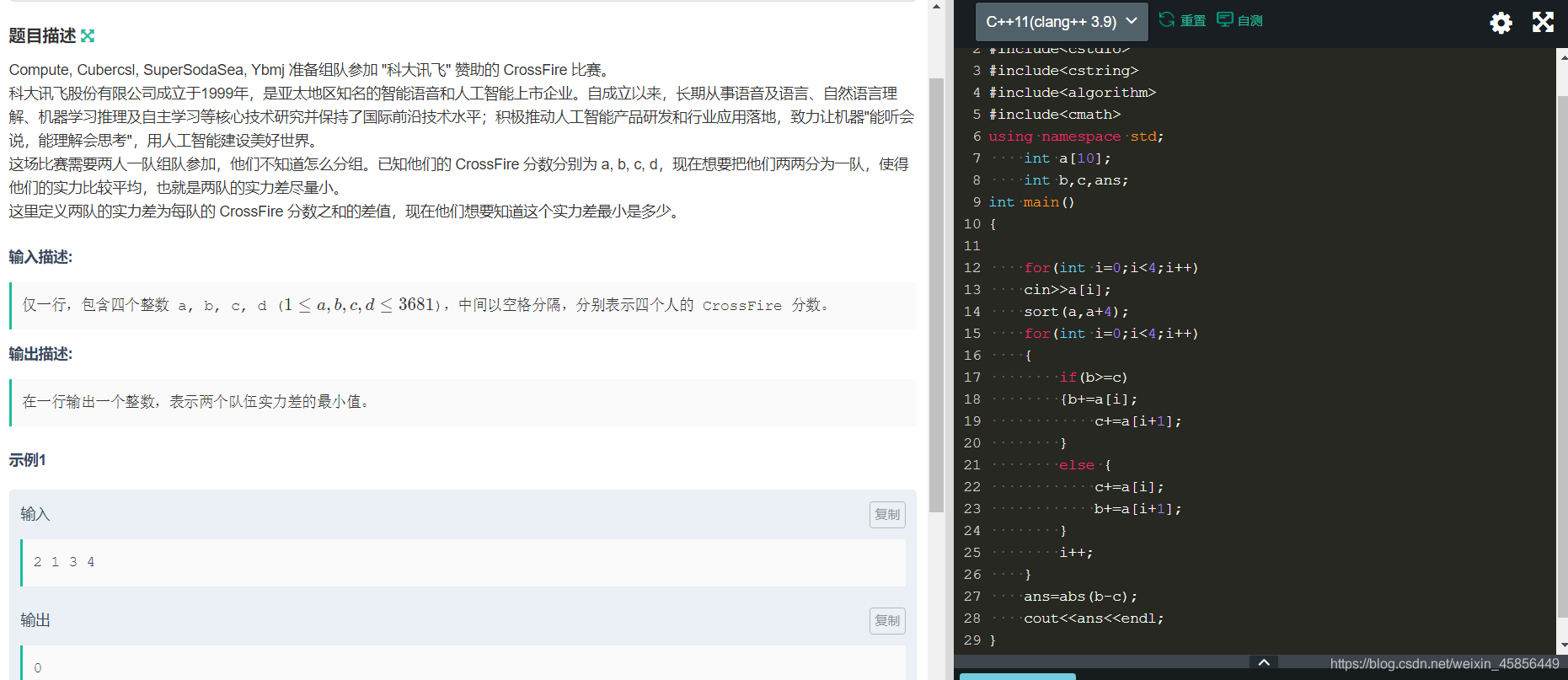1568x680 pixels.
Task: Open editor settings gear icon
Action: coord(1501,22)
